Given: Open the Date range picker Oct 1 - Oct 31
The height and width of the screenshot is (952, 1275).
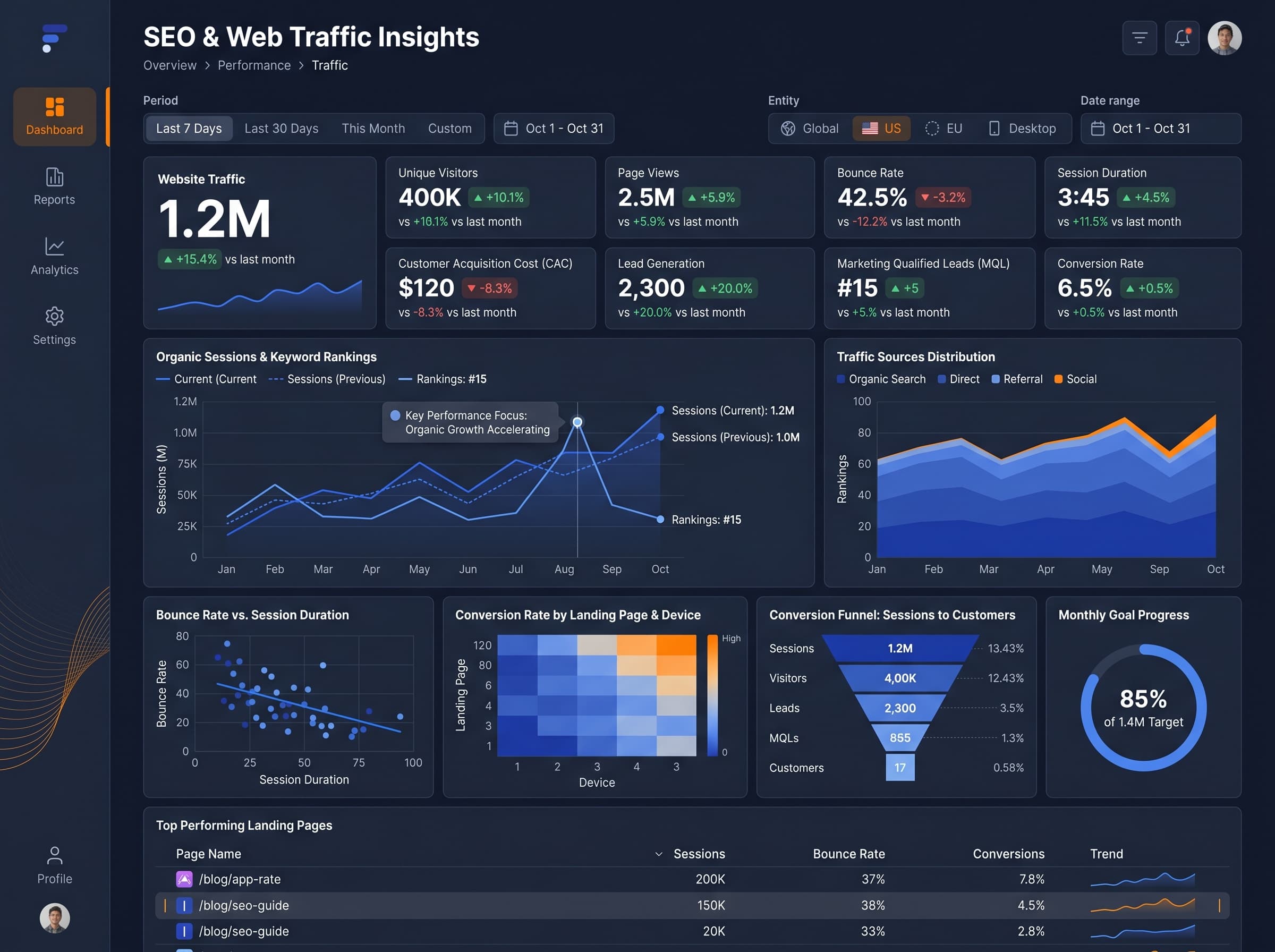Looking at the screenshot, I should point(1160,129).
